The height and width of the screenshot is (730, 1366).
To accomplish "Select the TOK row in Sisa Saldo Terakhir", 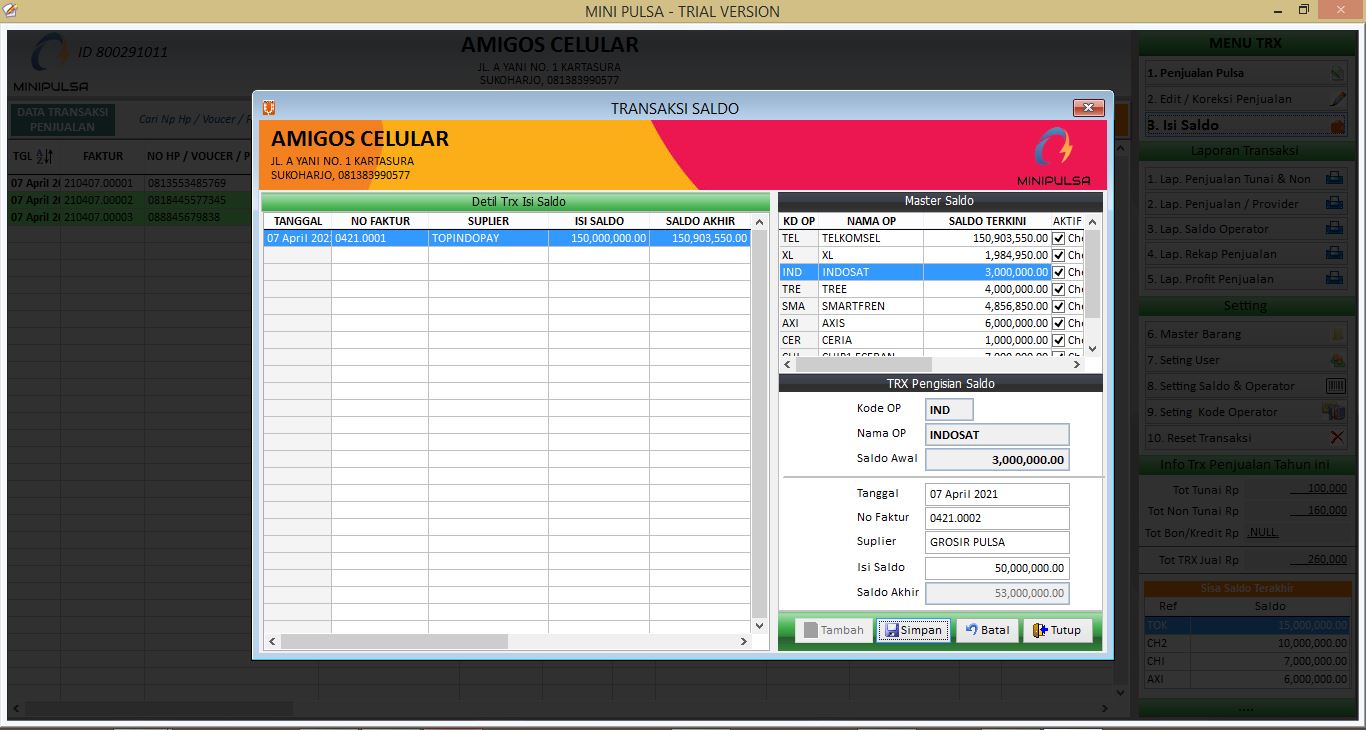I will pyautogui.click(x=1246, y=625).
